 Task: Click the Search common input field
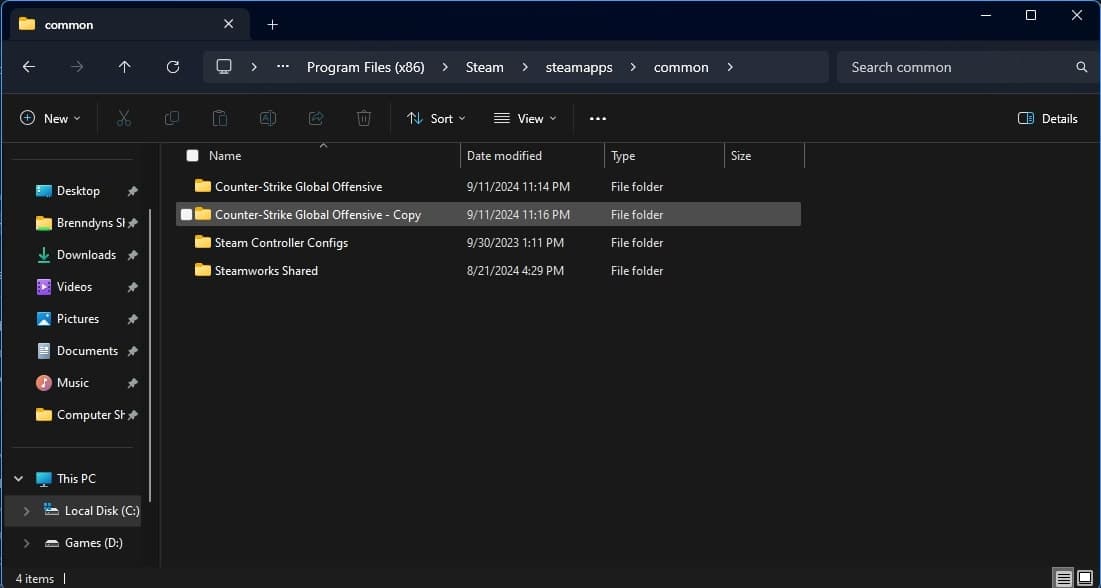(x=955, y=67)
